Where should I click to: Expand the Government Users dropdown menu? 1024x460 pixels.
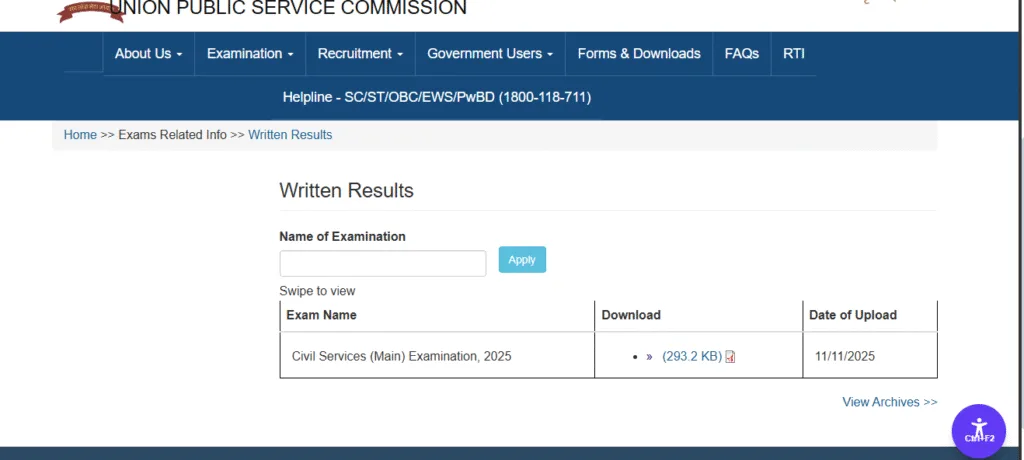[490, 54]
